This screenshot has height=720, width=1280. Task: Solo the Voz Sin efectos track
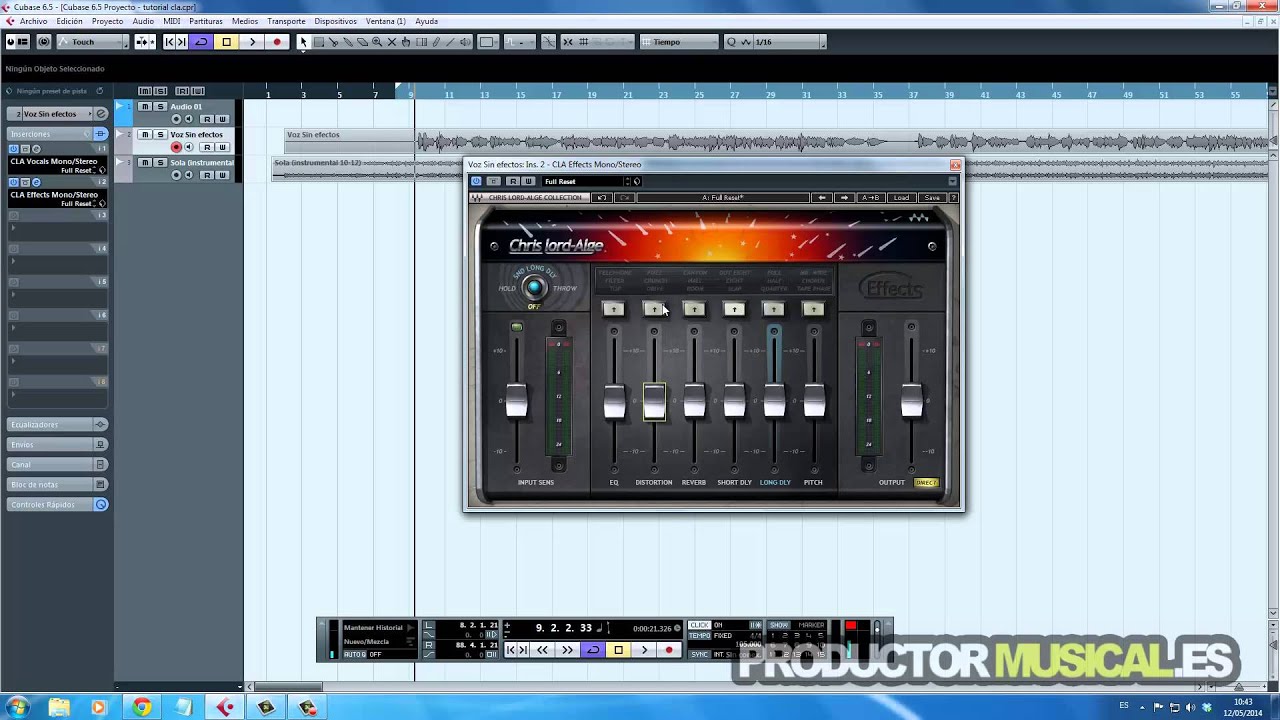pyautogui.click(x=160, y=134)
